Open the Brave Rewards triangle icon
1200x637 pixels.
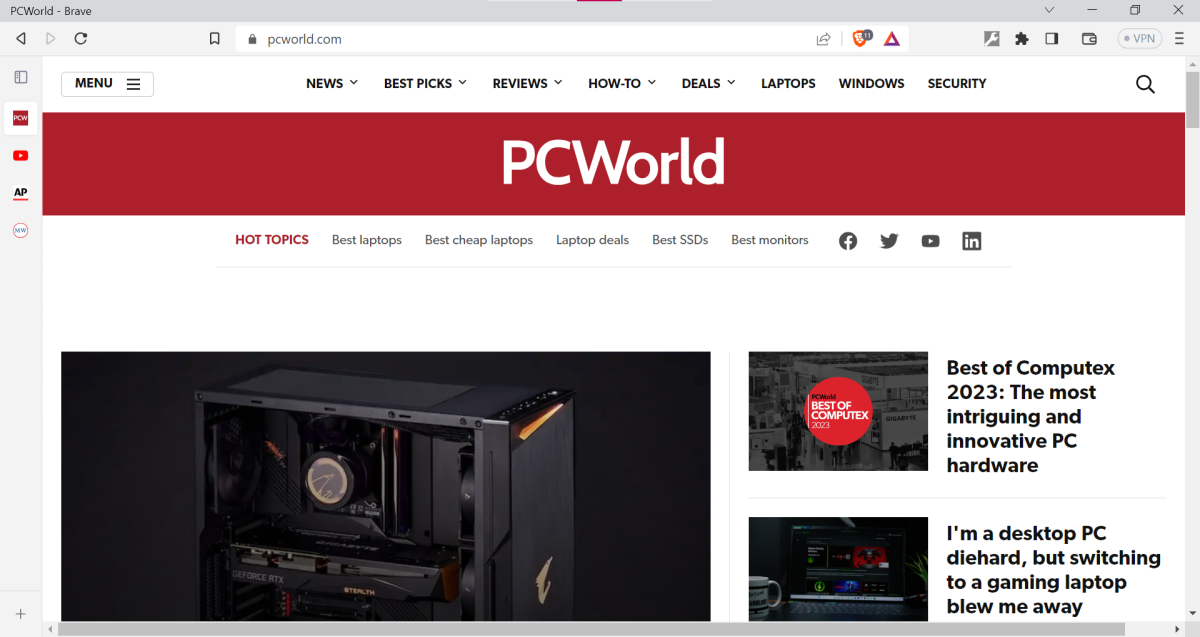tap(891, 39)
